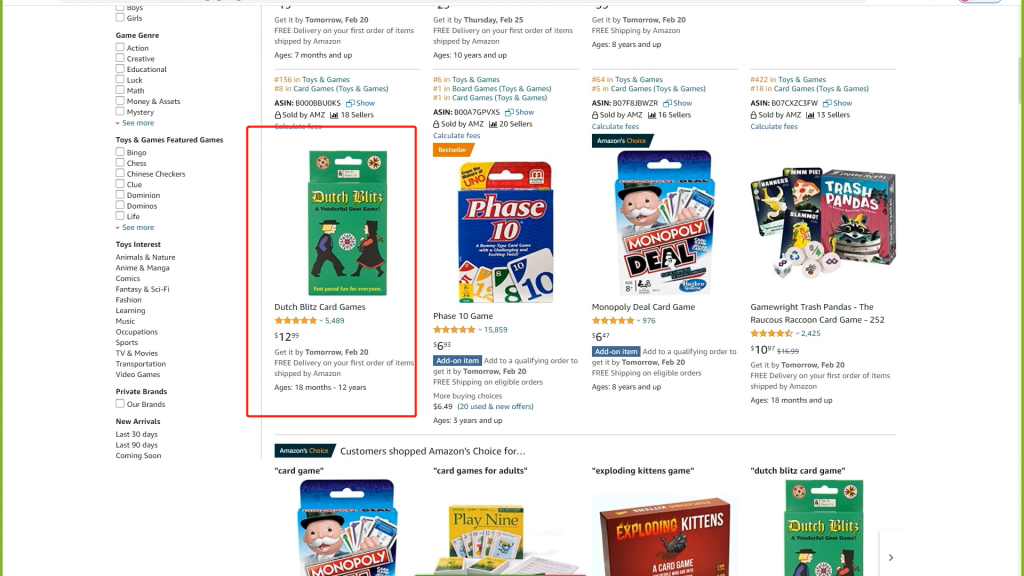The height and width of the screenshot is (576, 1024).
Task: Click the Show copy icon for ASIN B000BBU0KS
Action: point(350,103)
